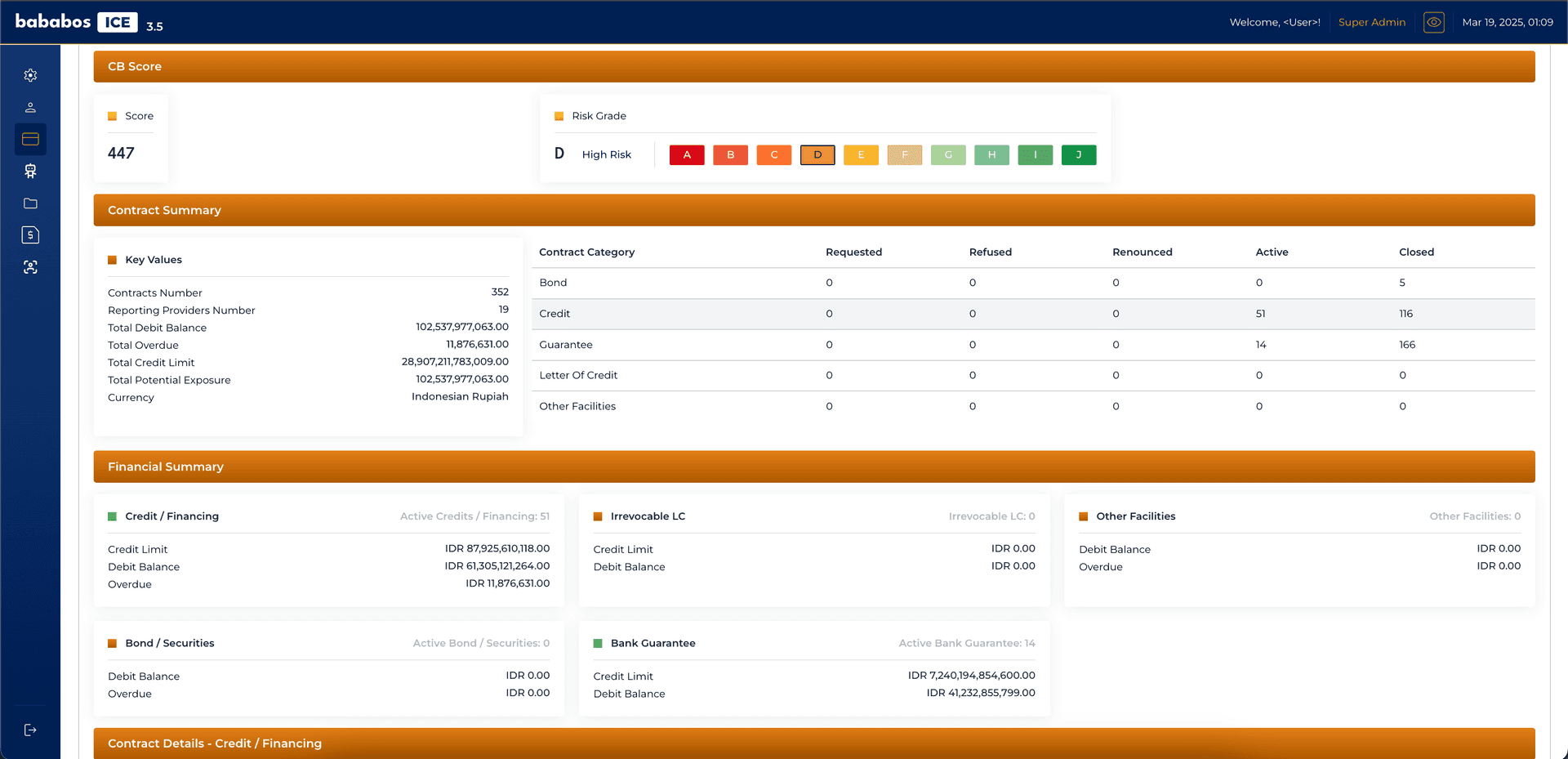This screenshot has height=759, width=1568.
Task: Click the Other Facilities card title
Action: (x=1135, y=516)
